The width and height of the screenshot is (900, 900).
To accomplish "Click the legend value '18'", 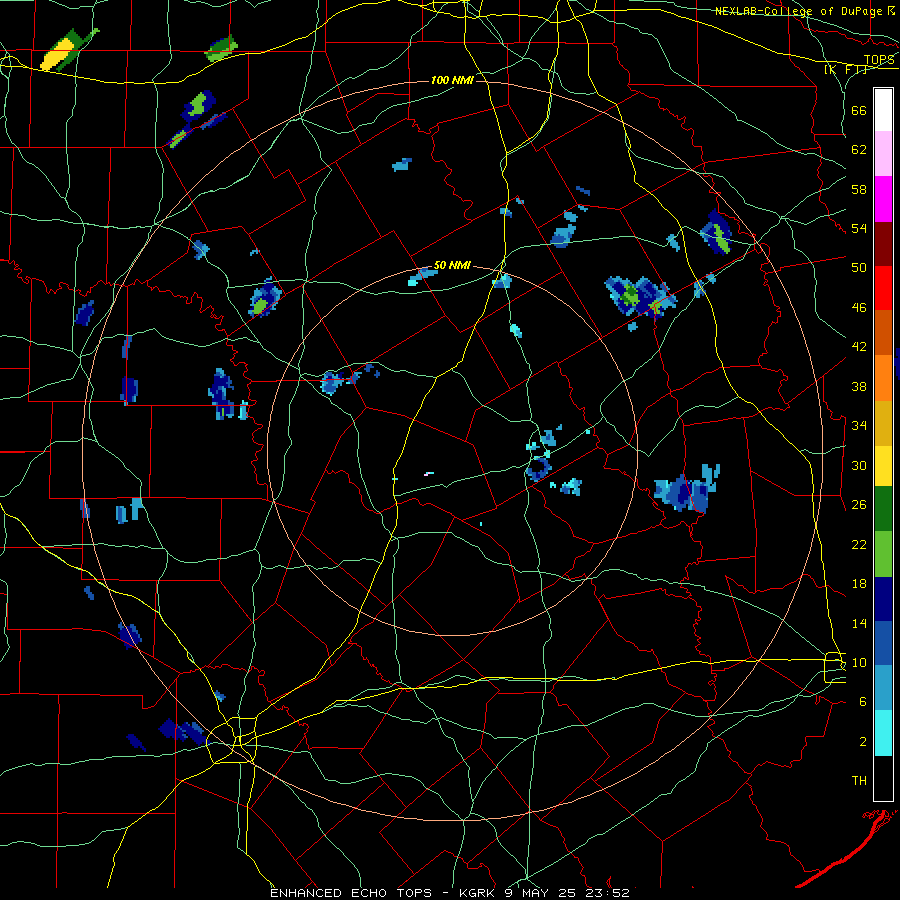I will pos(859,584).
